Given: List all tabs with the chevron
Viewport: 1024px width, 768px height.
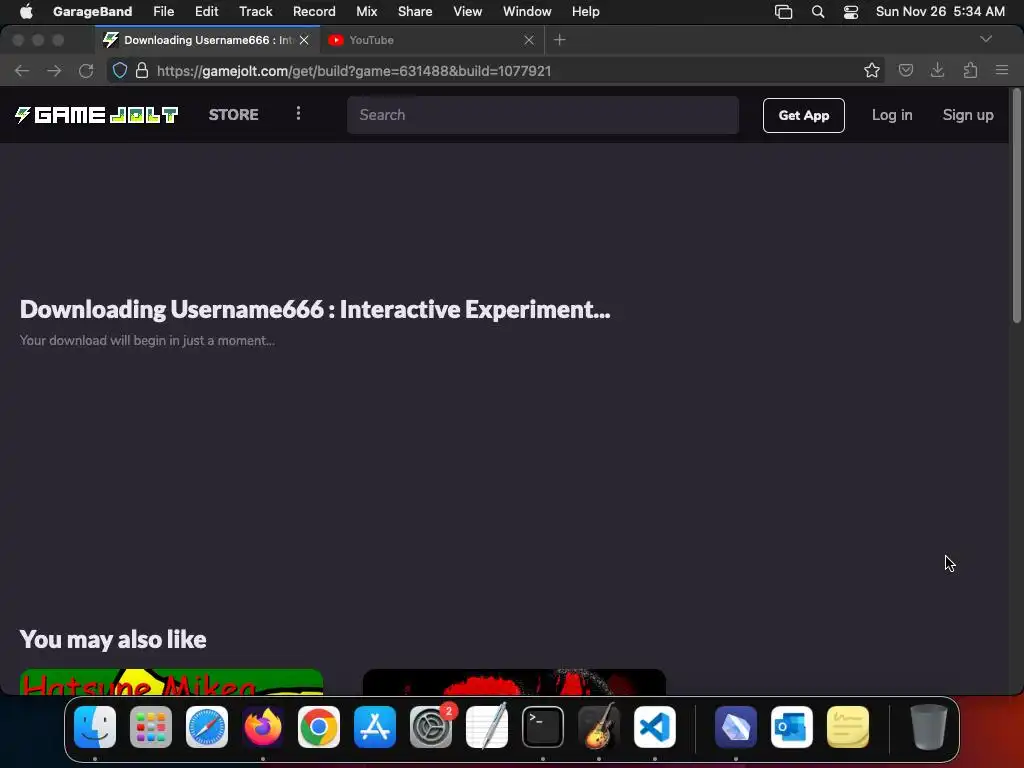Looking at the screenshot, I should [x=986, y=39].
